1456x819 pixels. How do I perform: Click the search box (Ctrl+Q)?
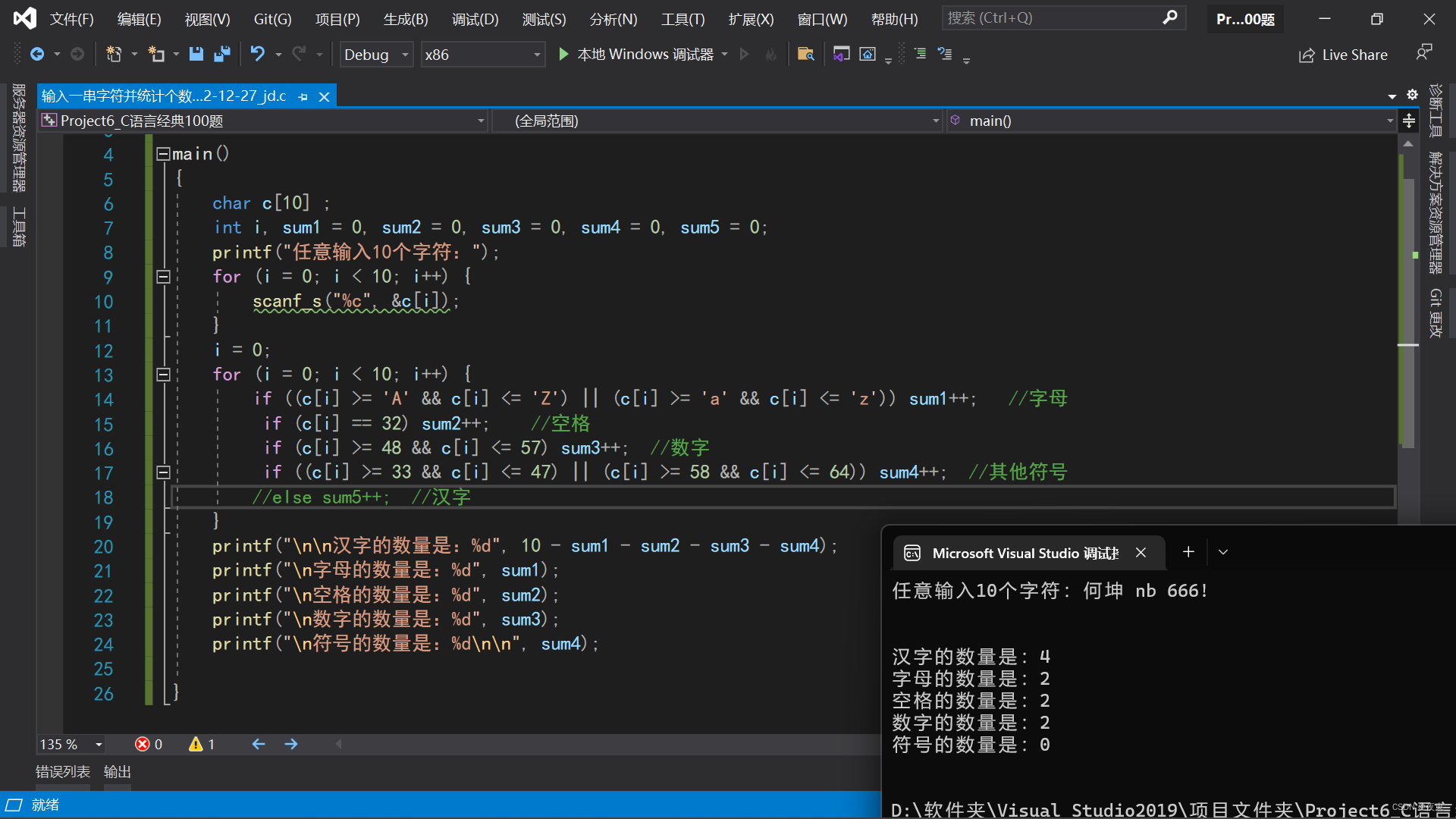click(x=1054, y=17)
